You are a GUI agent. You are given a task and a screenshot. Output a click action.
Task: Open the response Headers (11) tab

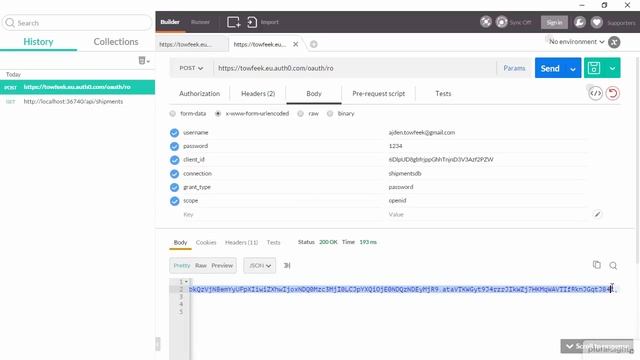click(x=241, y=242)
